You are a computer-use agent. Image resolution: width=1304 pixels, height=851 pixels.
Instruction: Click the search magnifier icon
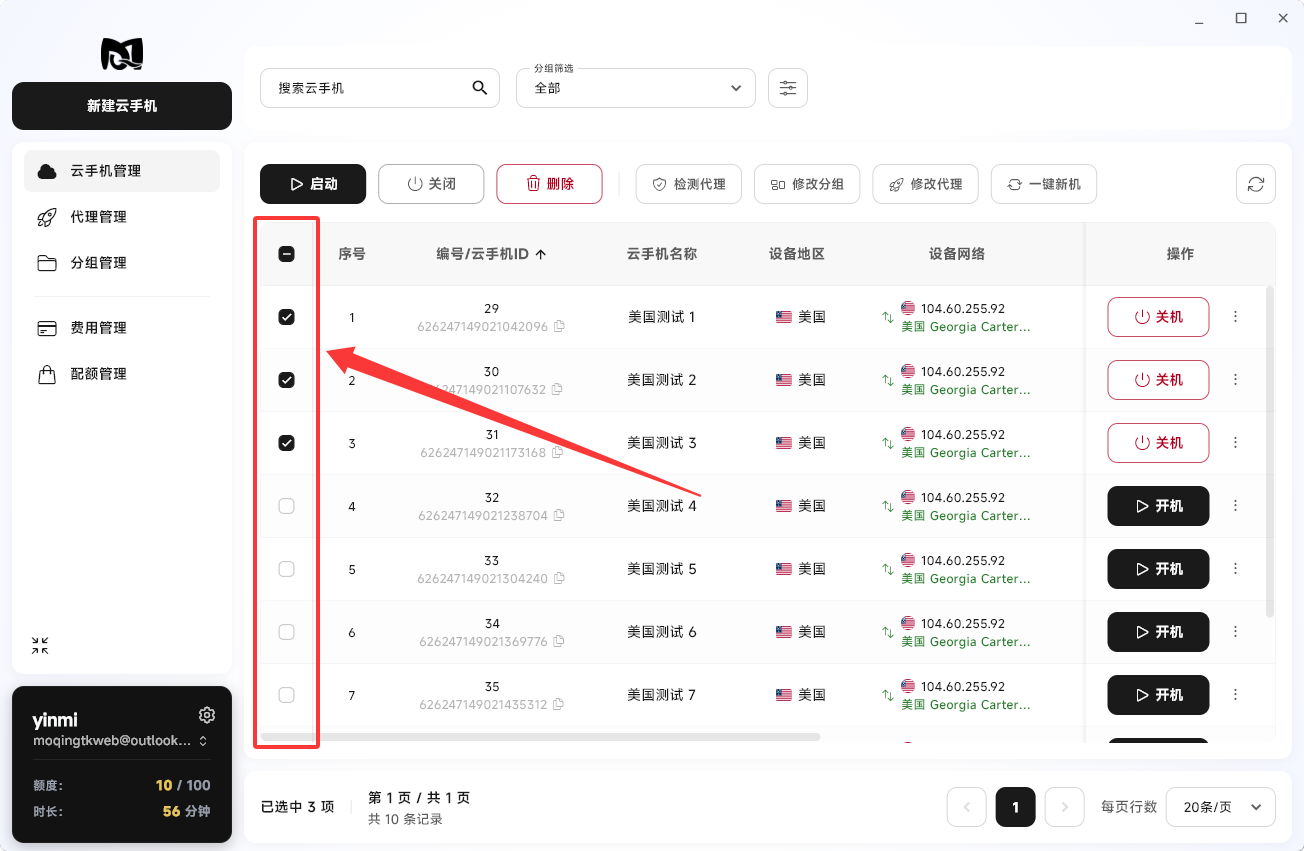coord(480,88)
